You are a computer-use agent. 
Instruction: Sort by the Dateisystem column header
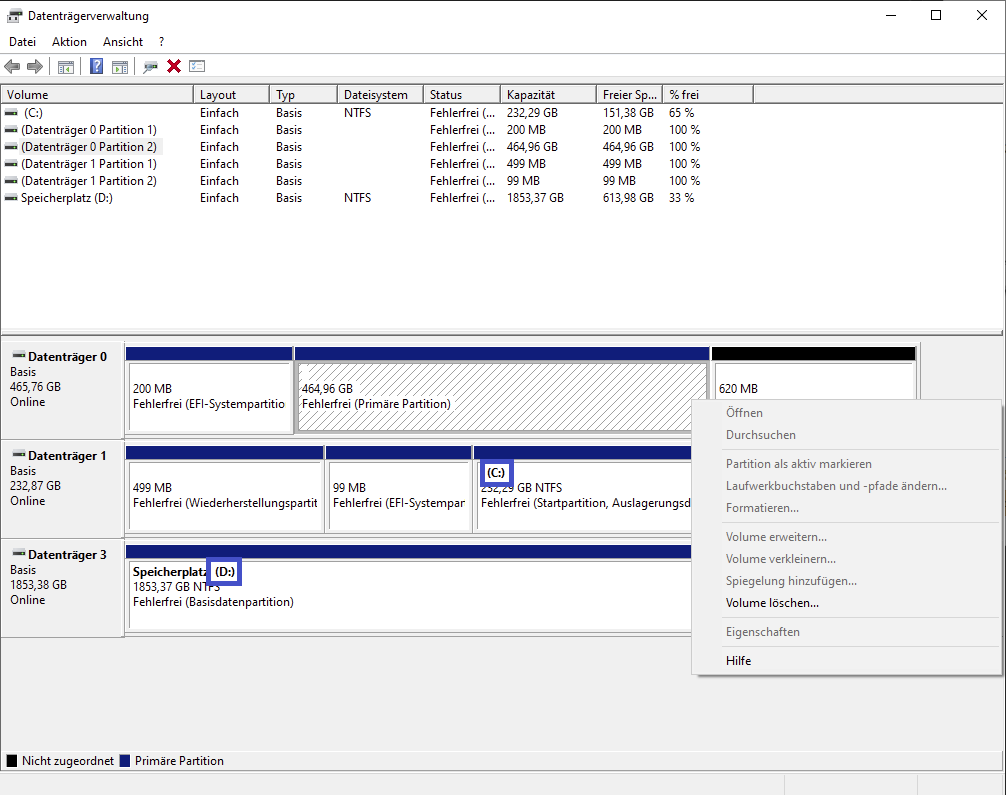[380, 94]
